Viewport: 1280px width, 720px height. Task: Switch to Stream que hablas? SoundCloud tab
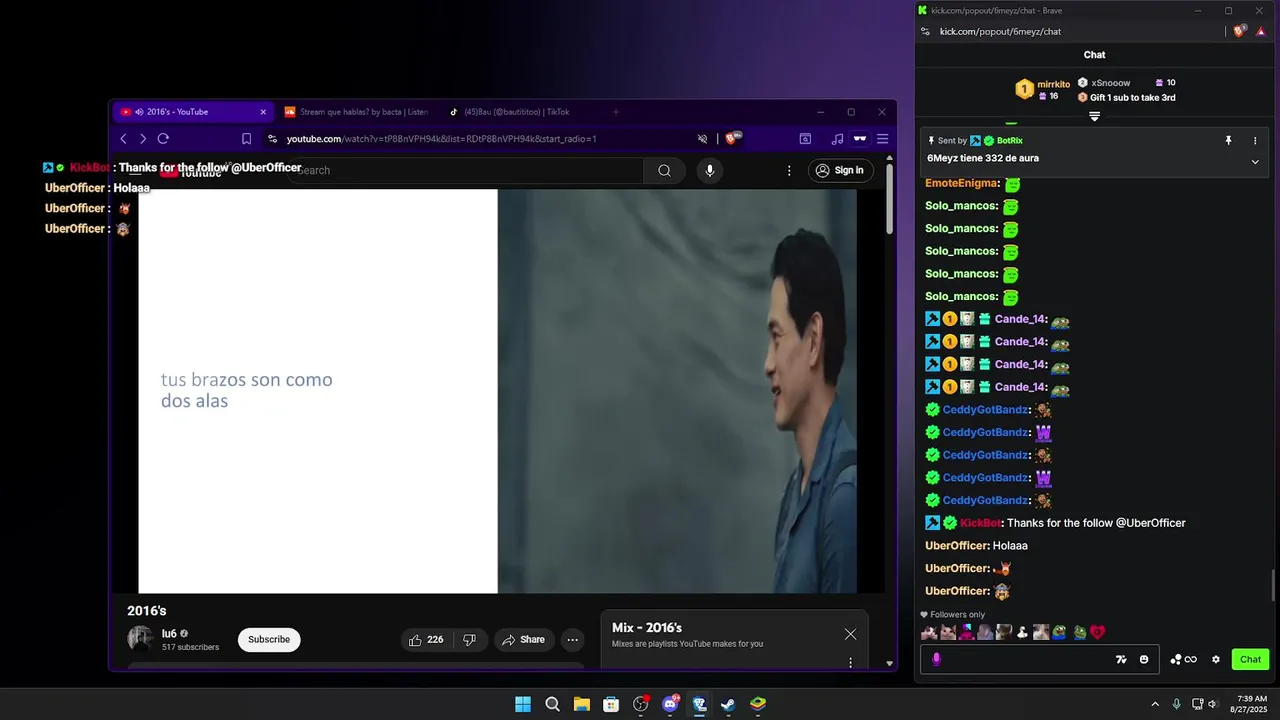click(x=356, y=112)
